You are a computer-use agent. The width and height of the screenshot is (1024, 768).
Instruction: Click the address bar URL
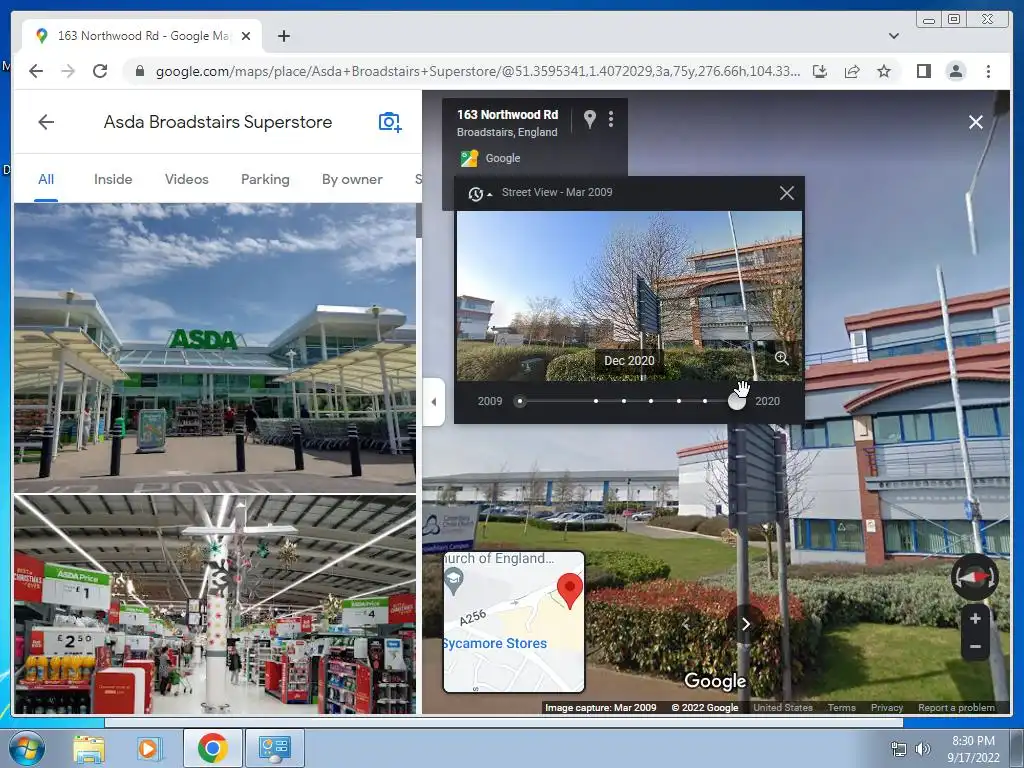[477, 71]
